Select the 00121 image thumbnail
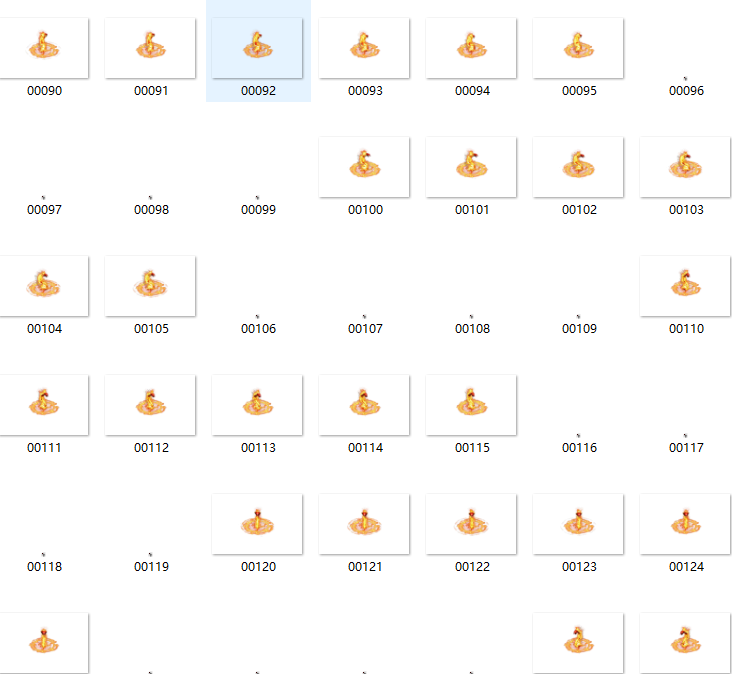 pyautogui.click(x=364, y=524)
